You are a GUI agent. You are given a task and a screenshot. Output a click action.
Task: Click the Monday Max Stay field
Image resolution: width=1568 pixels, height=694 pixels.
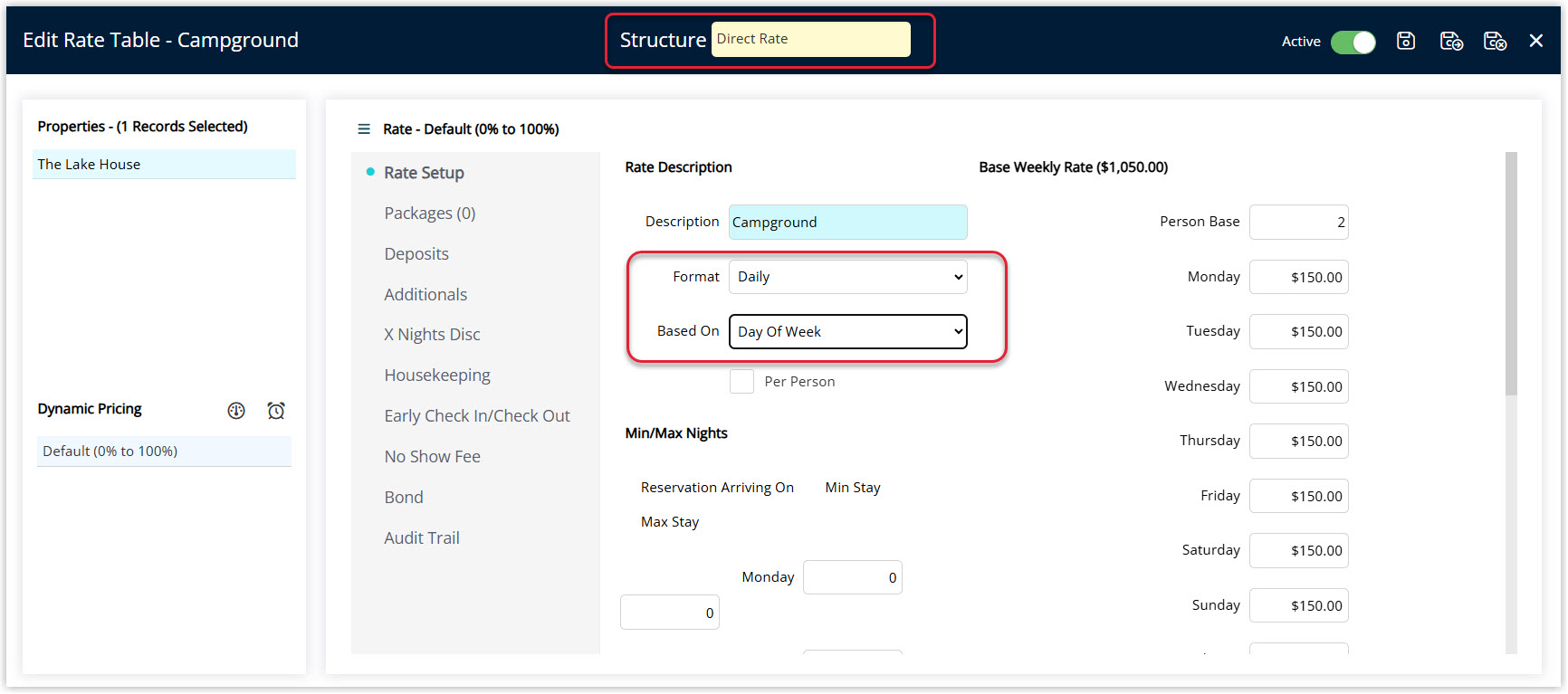tap(669, 613)
